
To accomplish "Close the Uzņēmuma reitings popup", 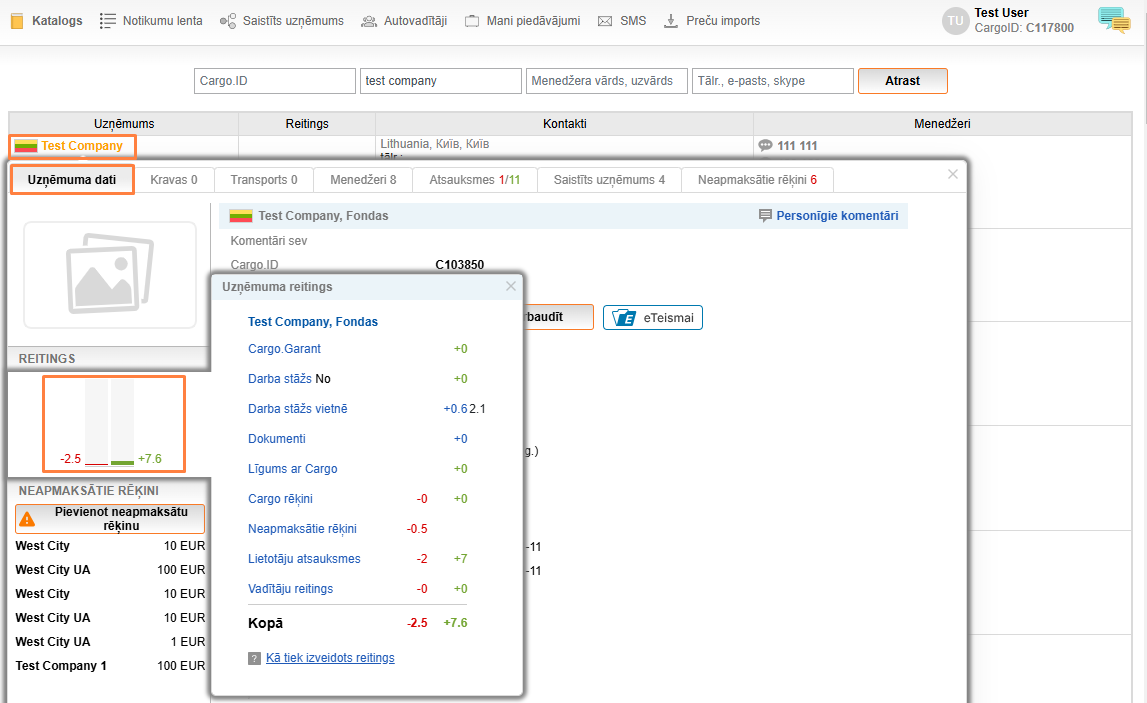I will click(x=511, y=286).
